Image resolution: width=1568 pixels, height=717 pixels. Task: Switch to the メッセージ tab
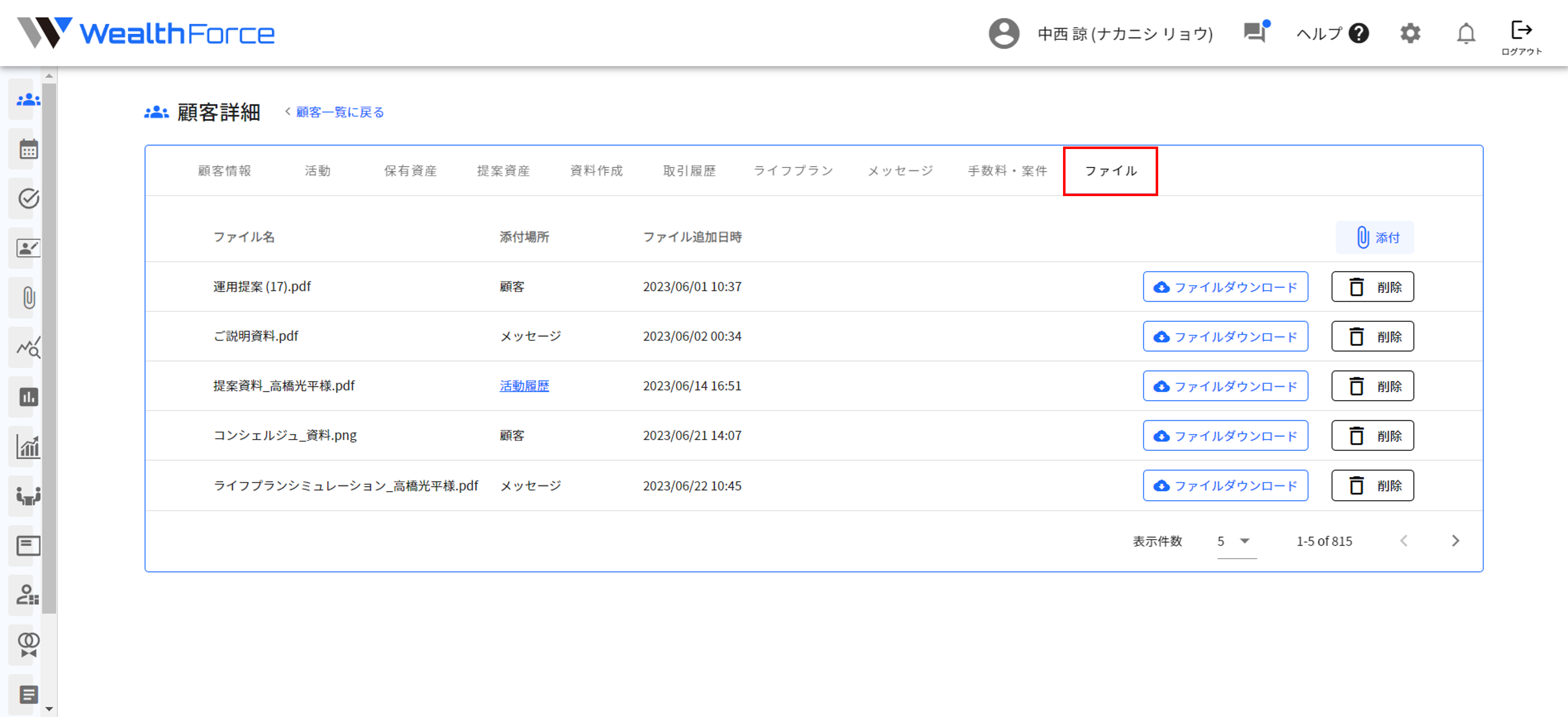point(900,170)
